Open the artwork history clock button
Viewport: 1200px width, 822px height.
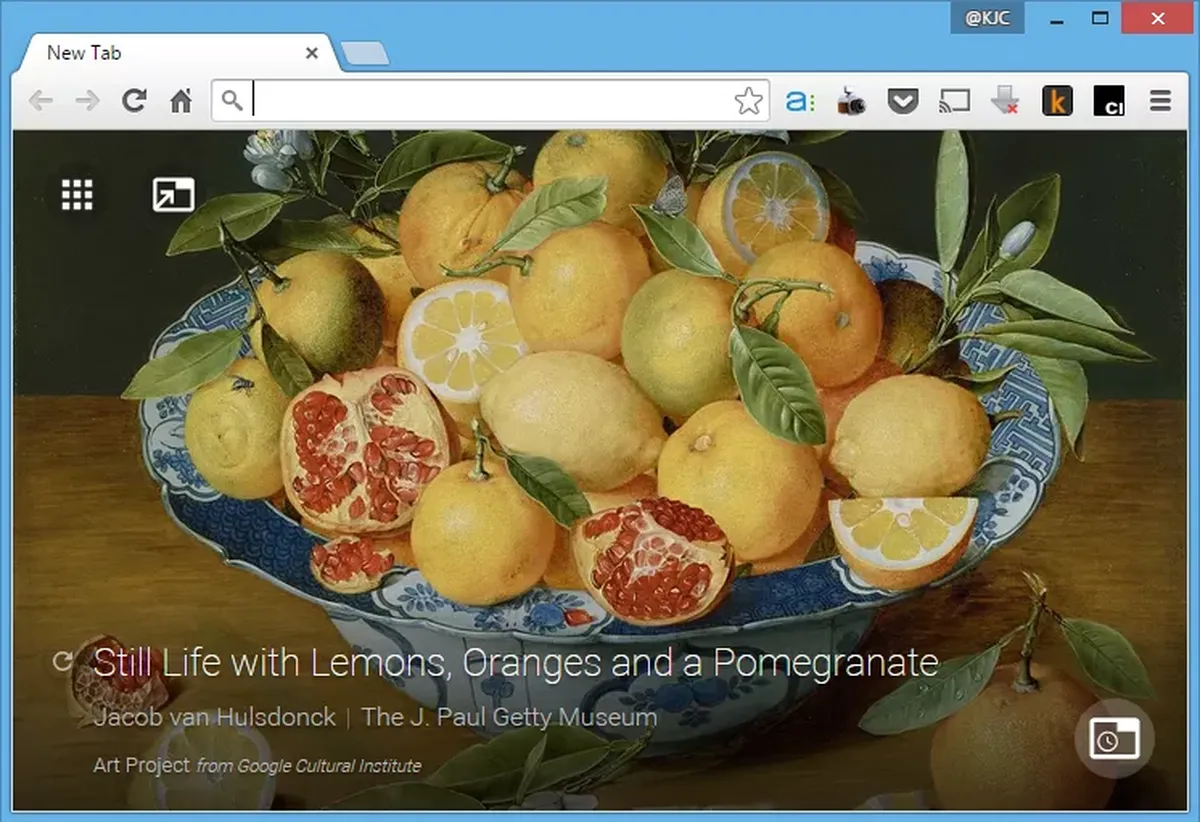[x=1114, y=738]
